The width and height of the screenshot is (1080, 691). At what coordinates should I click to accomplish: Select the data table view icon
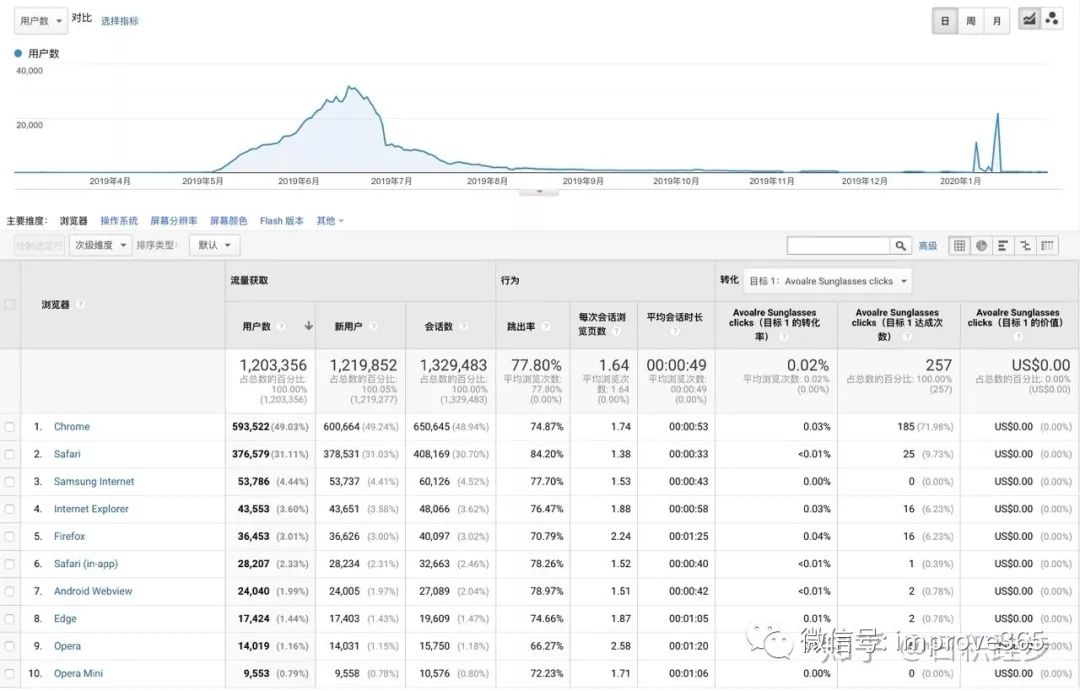(x=959, y=245)
